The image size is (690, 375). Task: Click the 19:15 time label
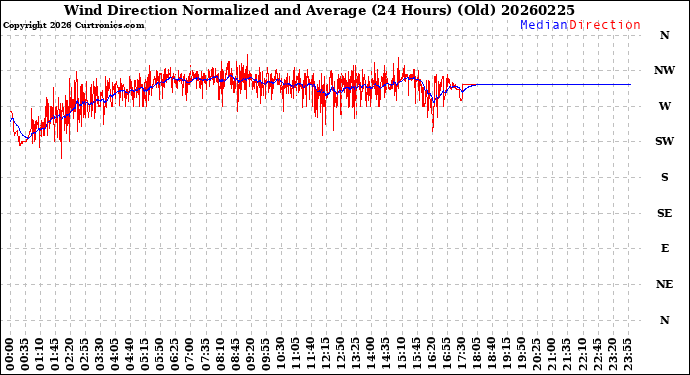(x=506, y=354)
